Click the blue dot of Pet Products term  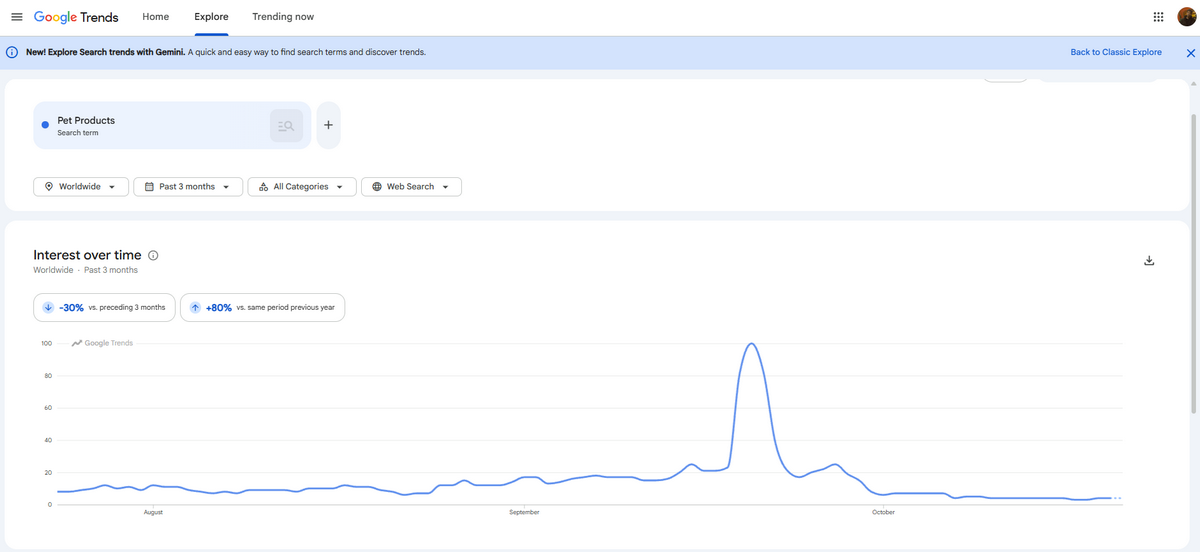pos(45,125)
